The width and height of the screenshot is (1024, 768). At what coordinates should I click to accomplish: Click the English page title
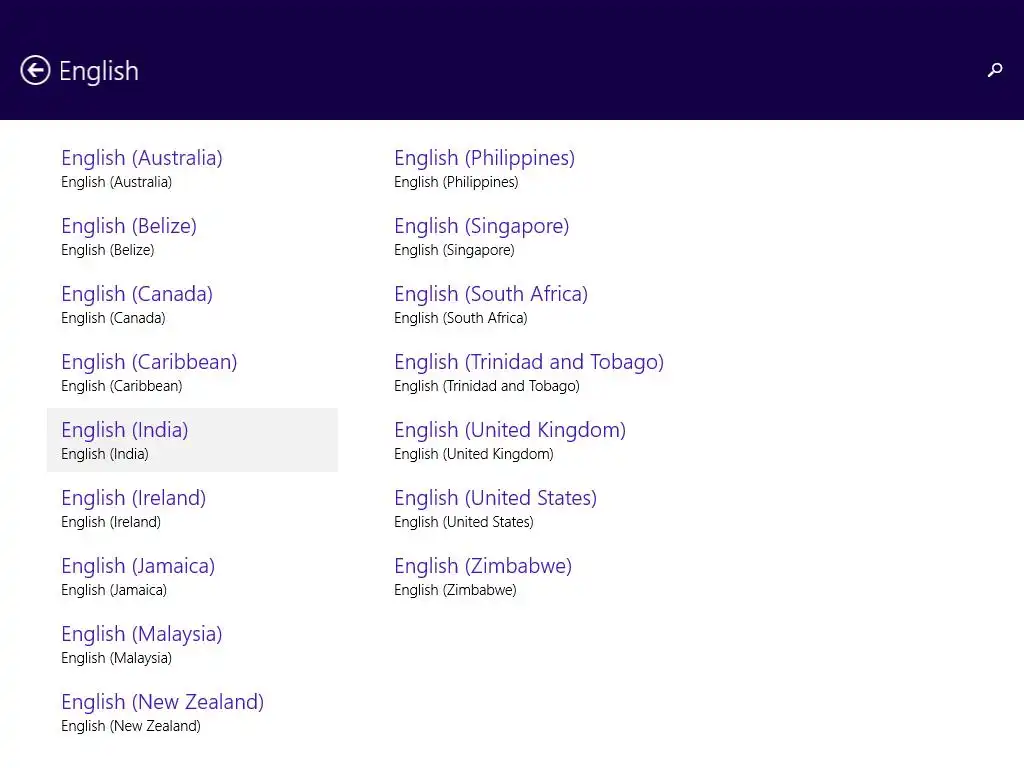[99, 71]
